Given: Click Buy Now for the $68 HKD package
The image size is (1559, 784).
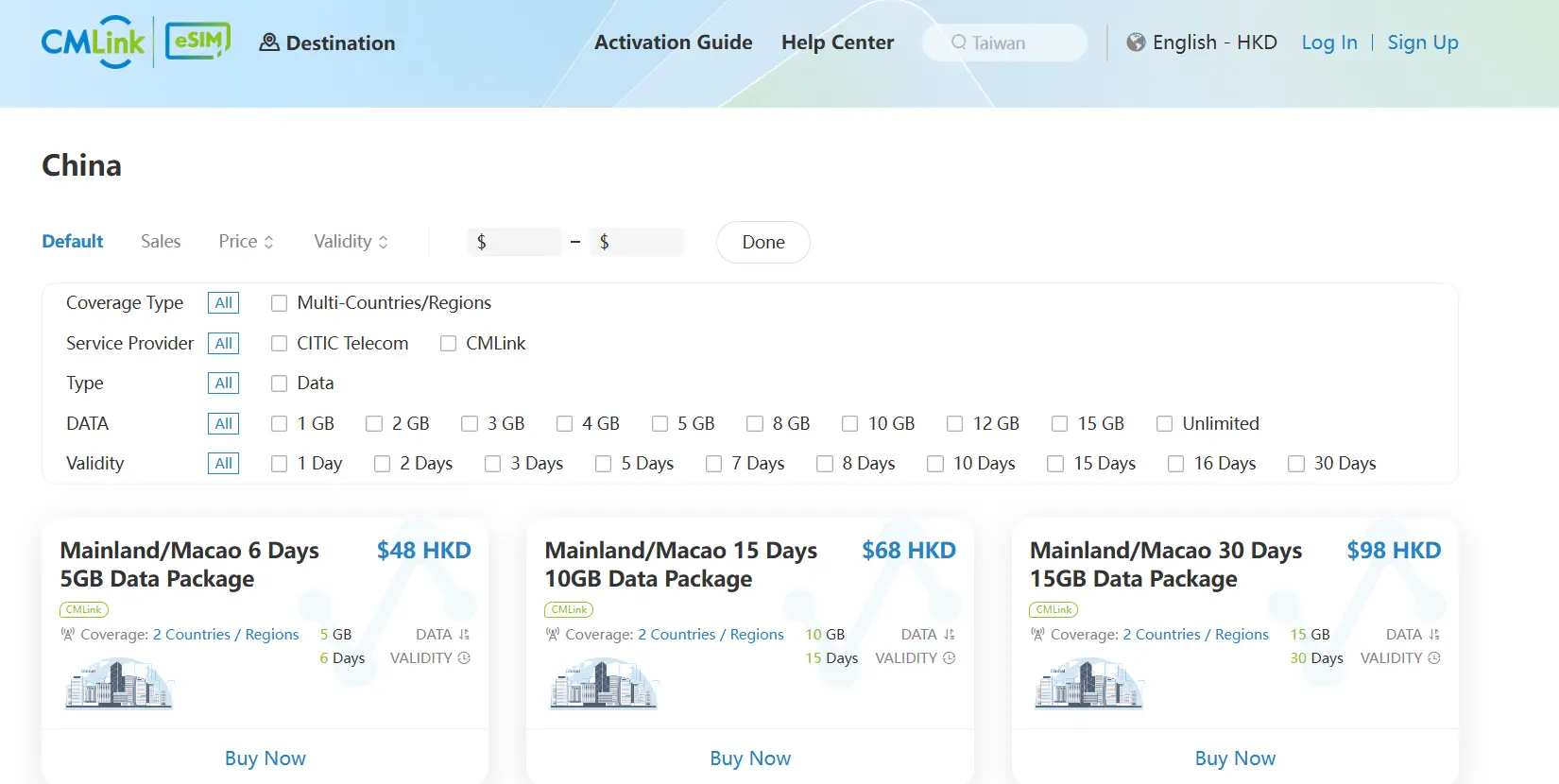Looking at the screenshot, I should click(x=750, y=758).
